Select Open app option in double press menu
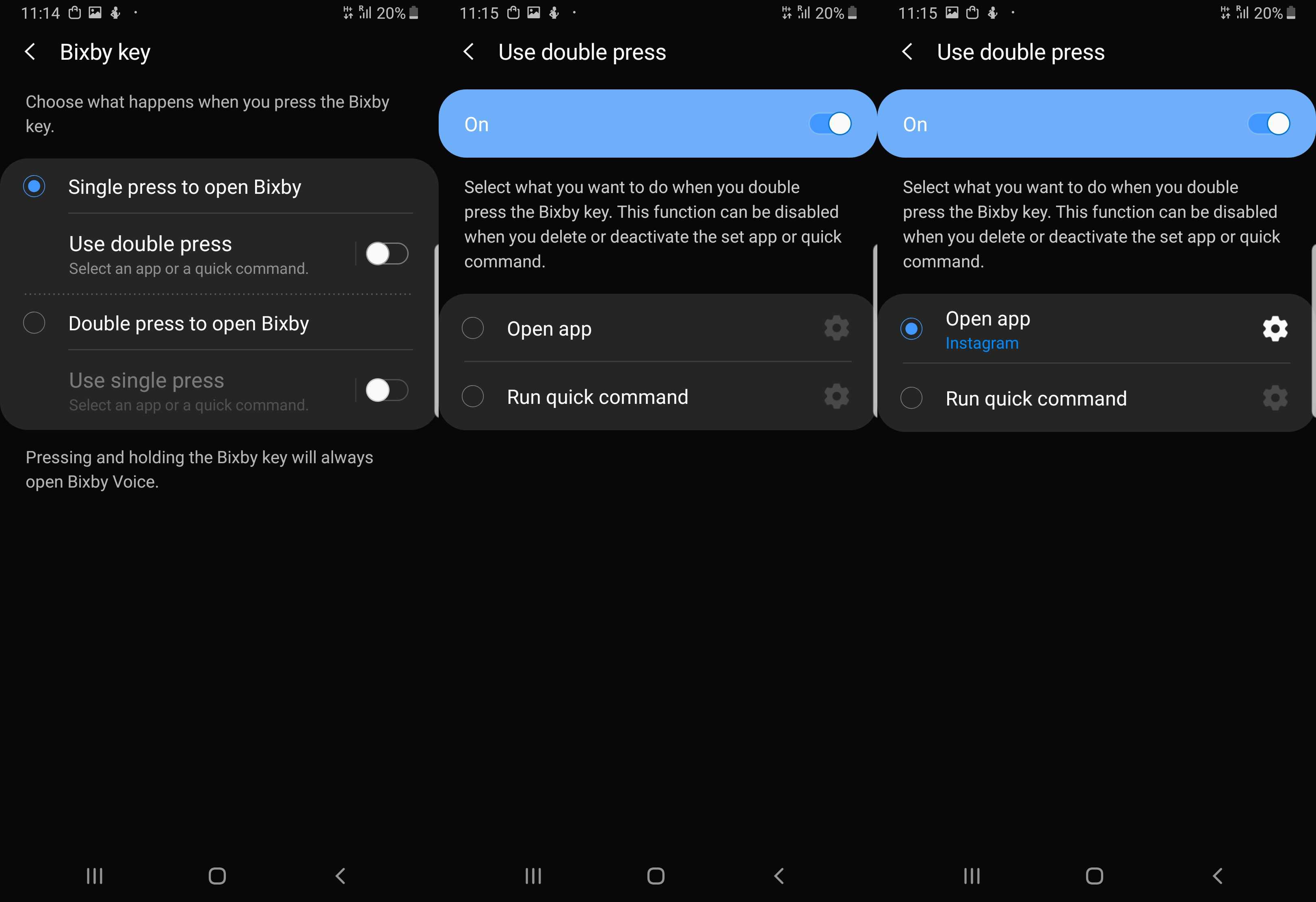Screen dimensions: 1316x902 click(471, 328)
